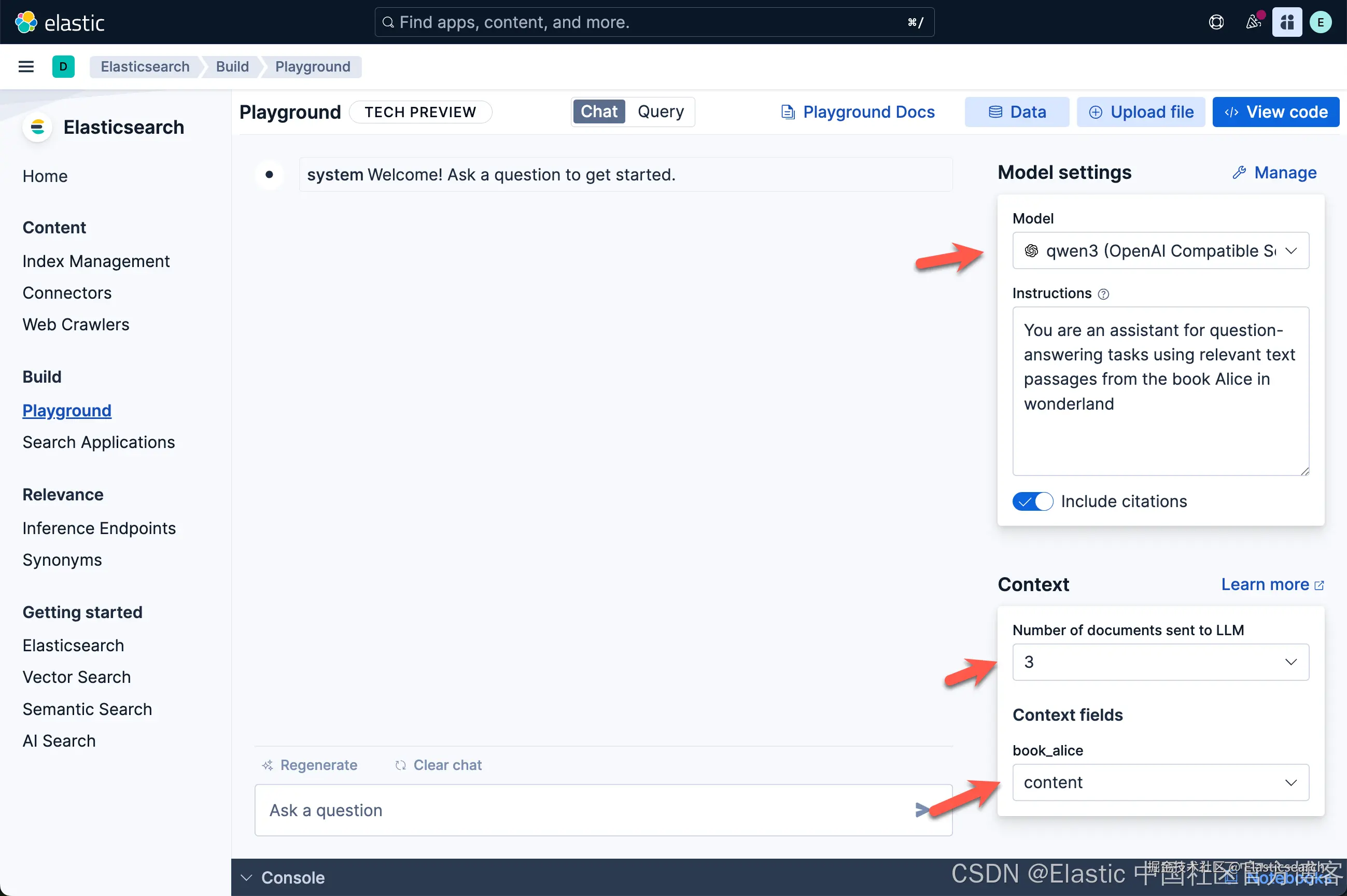Click the AI assistant header icon

[1286, 22]
